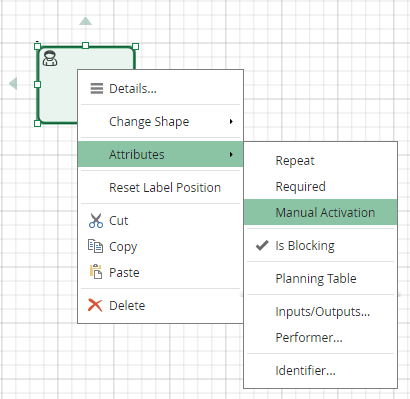Click the Is Blocking checkmark icon
410x399 pixels.
pos(262,245)
